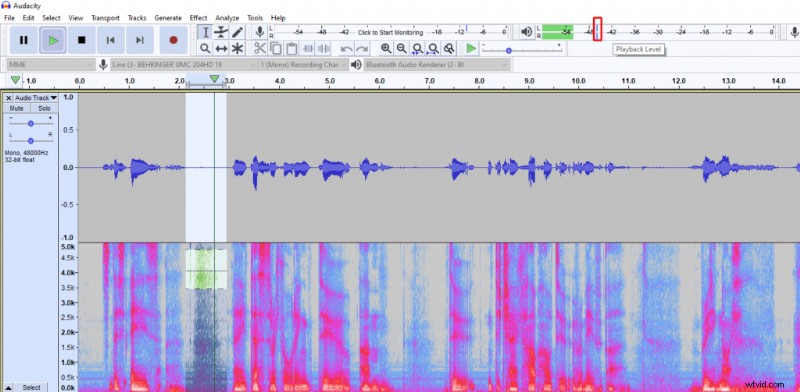Click Click to Start Monitoring on recording meter
This screenshot has width=800, height=392.
390,32
